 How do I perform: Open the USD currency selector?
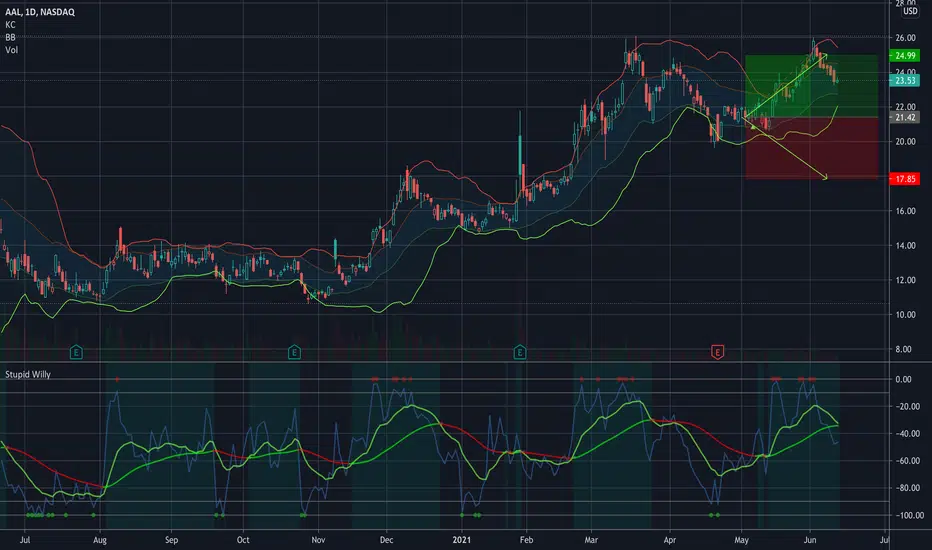point(910,11)
